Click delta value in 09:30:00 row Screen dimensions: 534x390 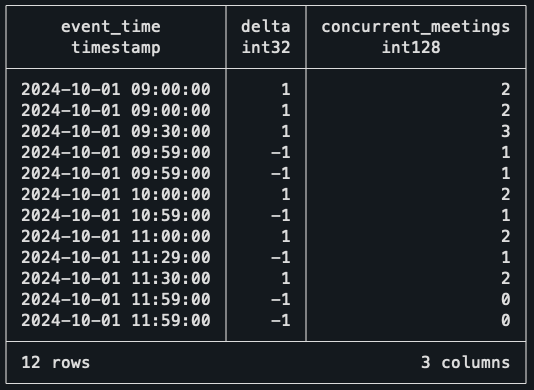coord(286,131)
